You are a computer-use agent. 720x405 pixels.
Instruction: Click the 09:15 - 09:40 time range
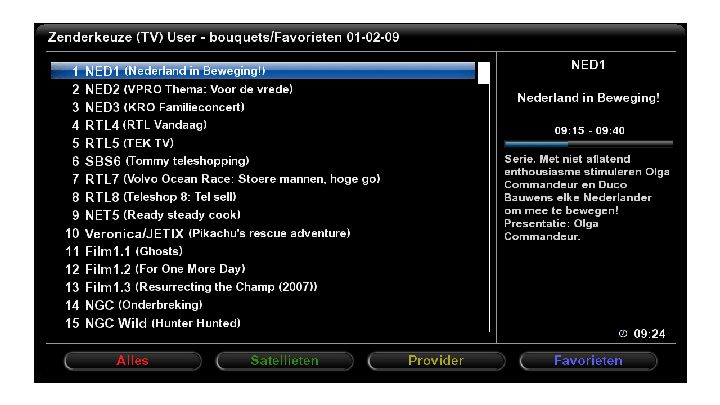coord(589,130)
